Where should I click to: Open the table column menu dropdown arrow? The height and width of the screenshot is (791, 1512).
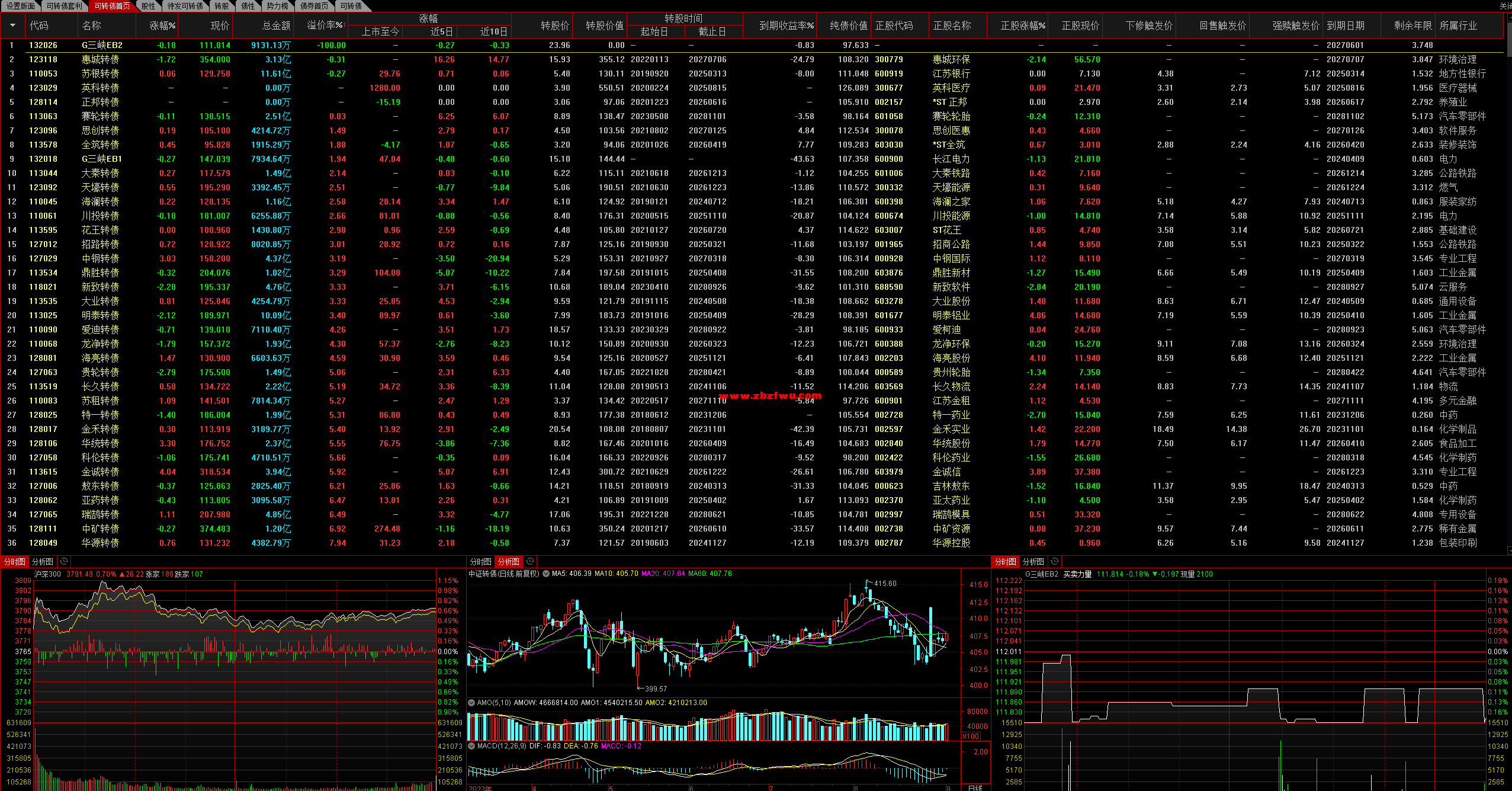point(12,25)
